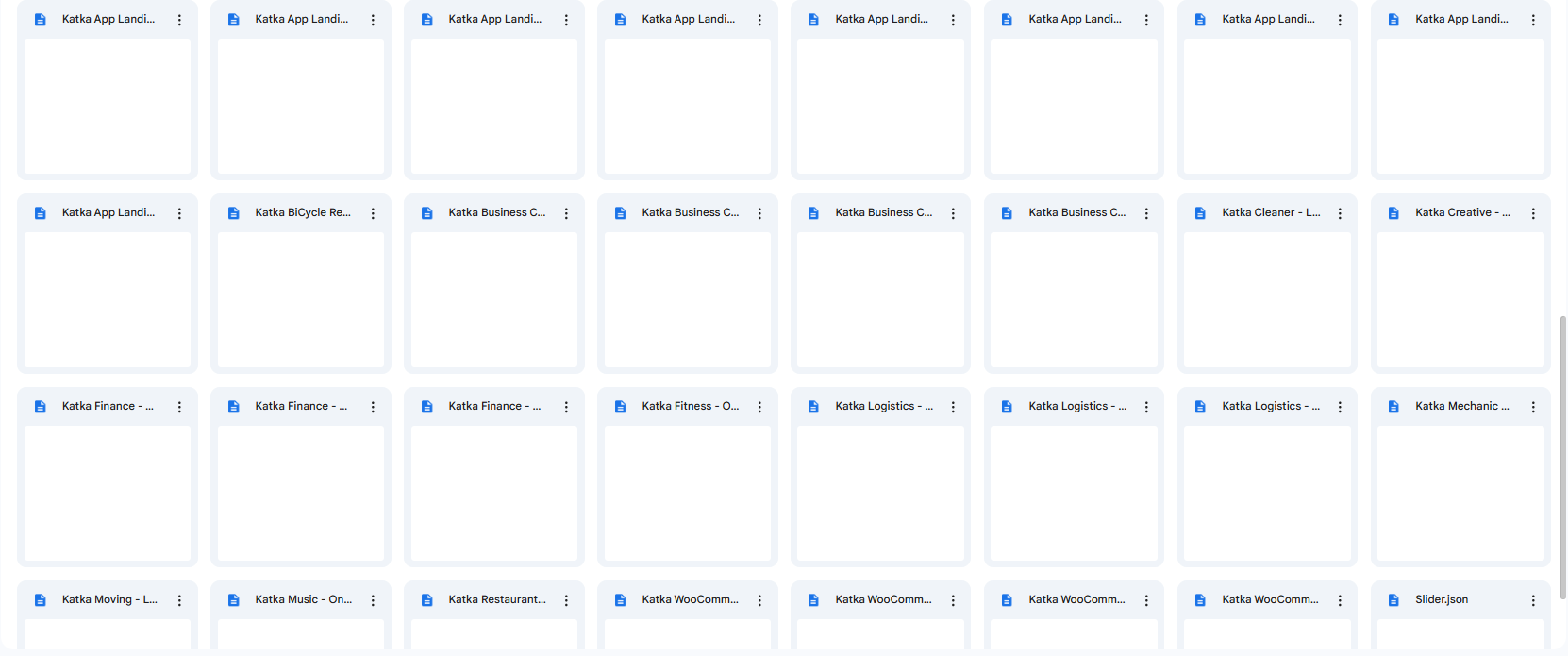
Task: Click the document icon beside Katka Cleaner
Action: pos(1200,213)
